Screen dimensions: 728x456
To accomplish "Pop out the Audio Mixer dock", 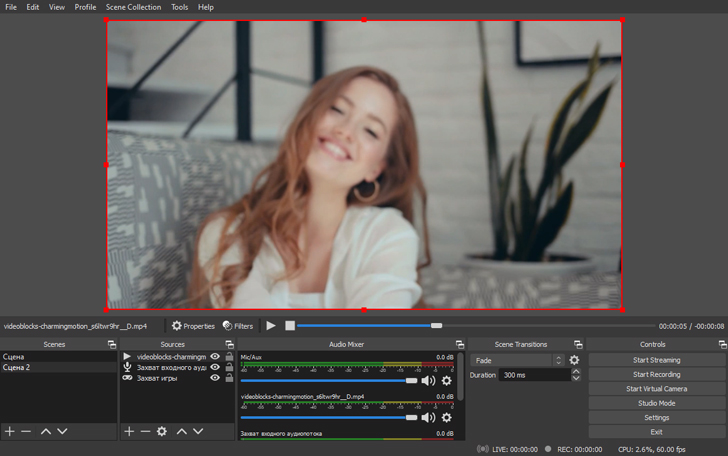I will pos(460,344).
